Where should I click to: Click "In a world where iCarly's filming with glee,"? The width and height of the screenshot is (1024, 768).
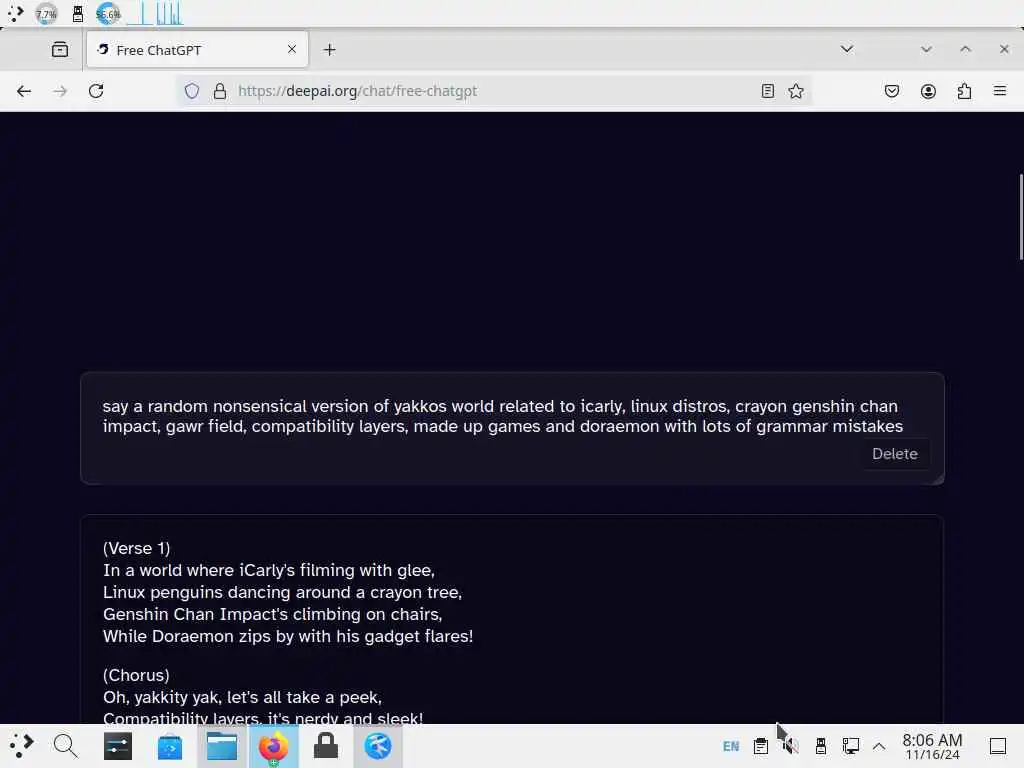(x=268, y=570)
